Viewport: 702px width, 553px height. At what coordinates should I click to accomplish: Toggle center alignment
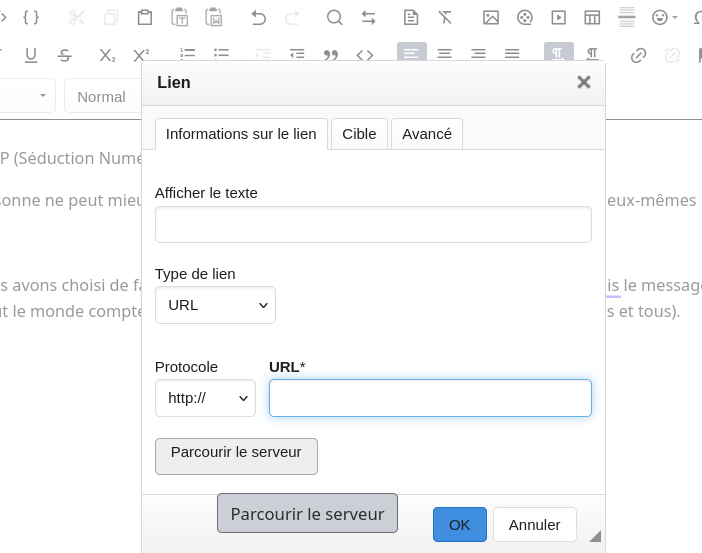pos(445,54)
